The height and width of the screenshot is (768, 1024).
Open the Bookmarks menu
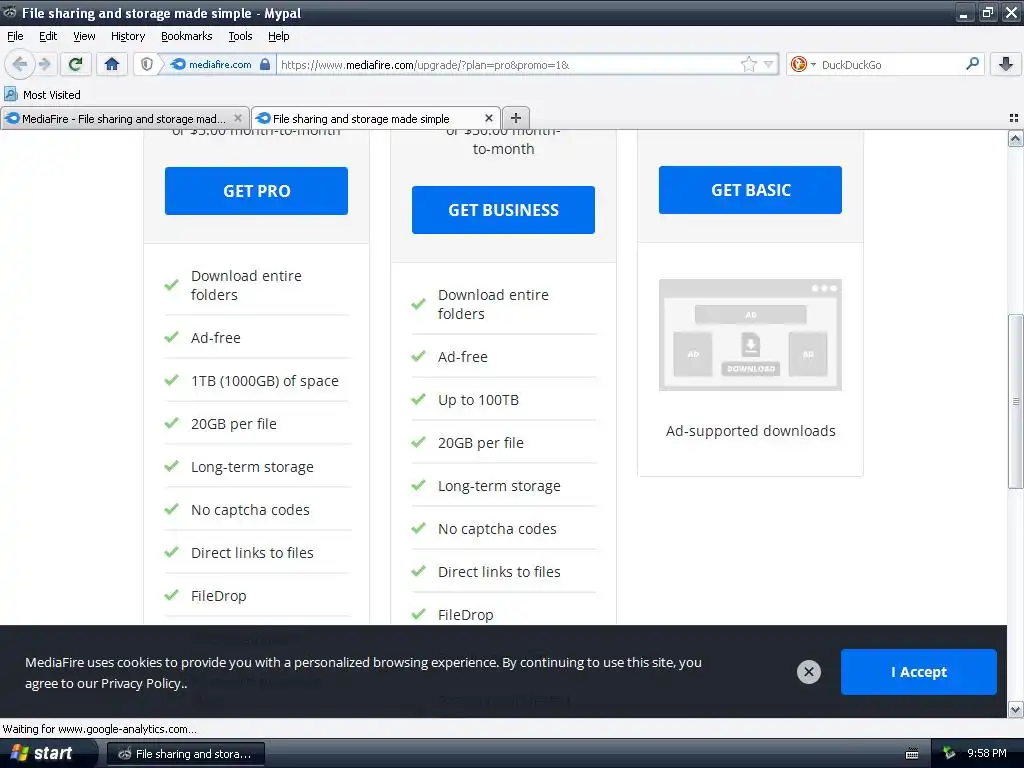point(186,36)
